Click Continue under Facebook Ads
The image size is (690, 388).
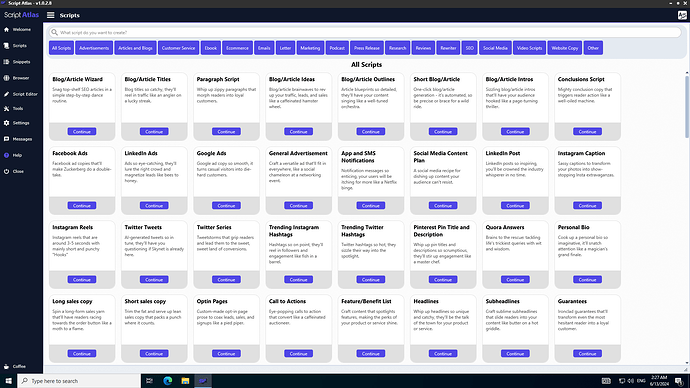[82, 205]
